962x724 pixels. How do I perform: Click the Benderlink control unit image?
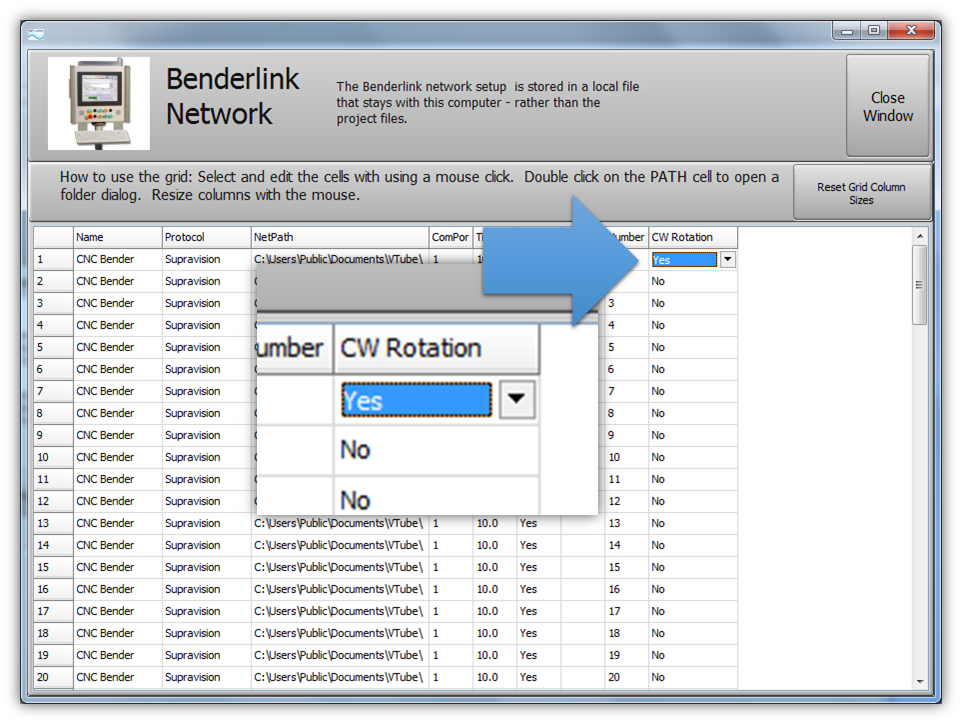(x=99, y=104)
